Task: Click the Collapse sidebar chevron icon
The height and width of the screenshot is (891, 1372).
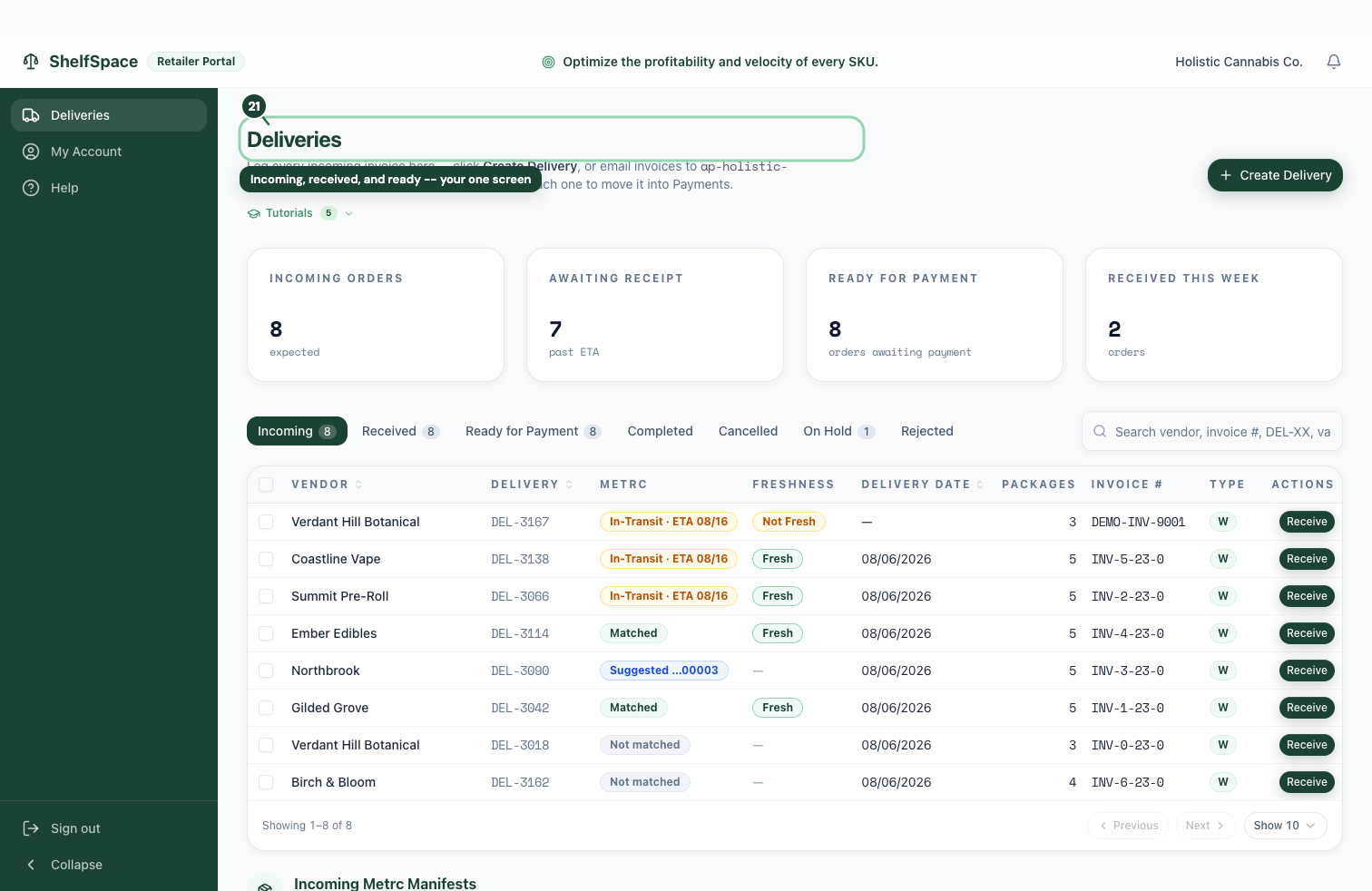Action: (31, 865)
